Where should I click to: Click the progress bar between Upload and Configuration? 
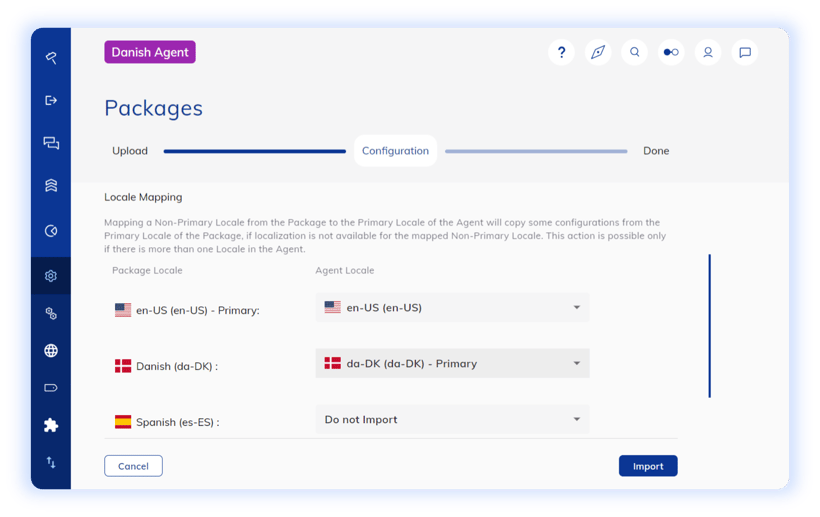pyautogui.click(x=255, y=151)
